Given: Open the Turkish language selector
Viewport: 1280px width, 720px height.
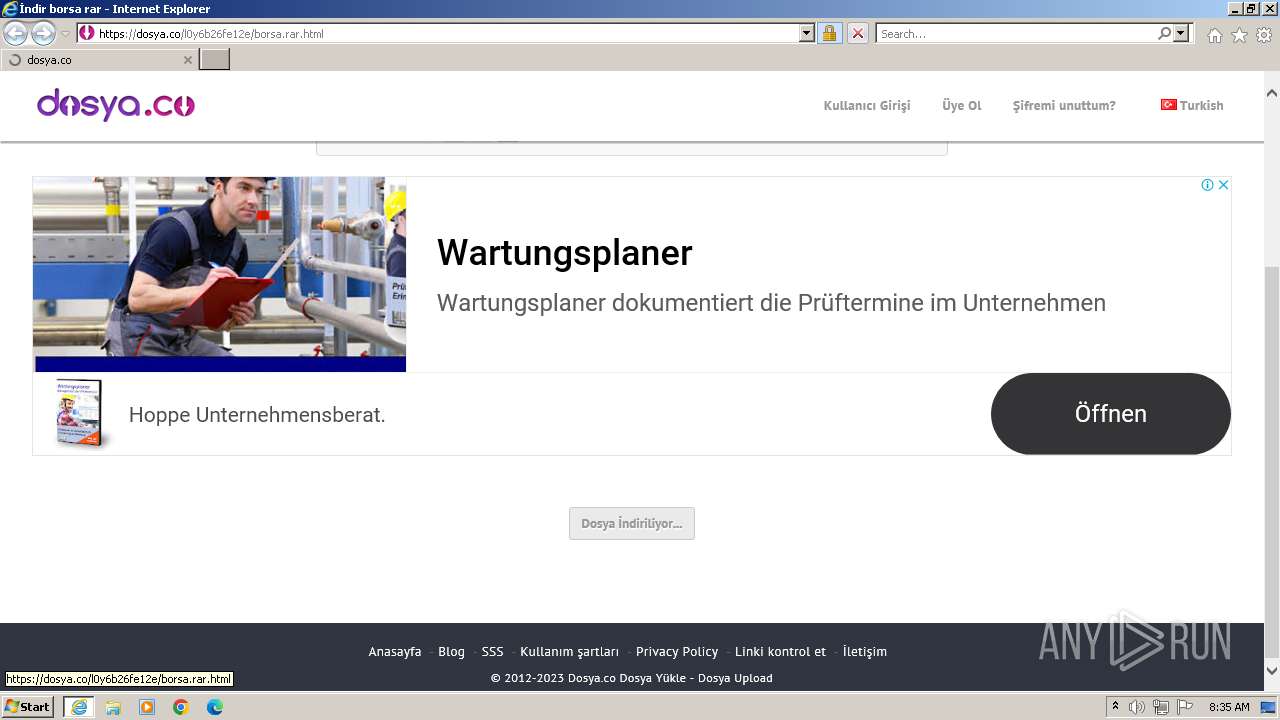Looking at the screenshot, I should click(1192, 105).
